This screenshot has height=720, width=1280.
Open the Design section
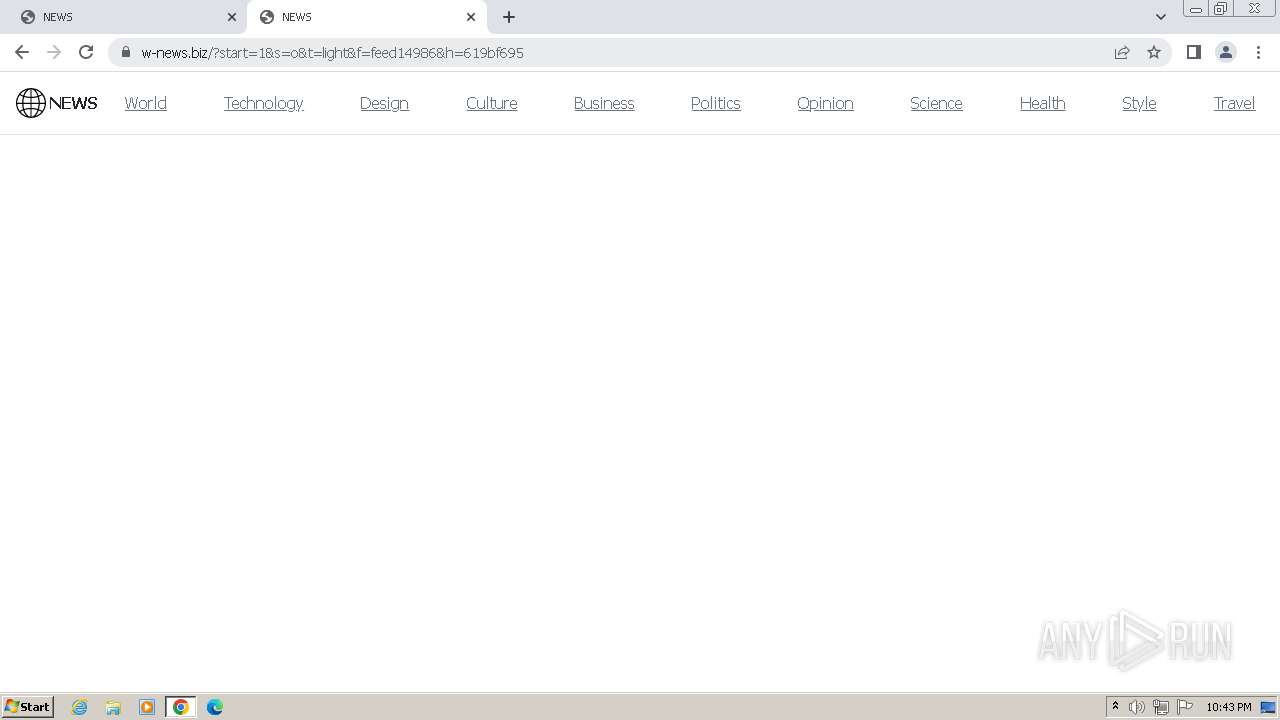click(x=384, y=103)
